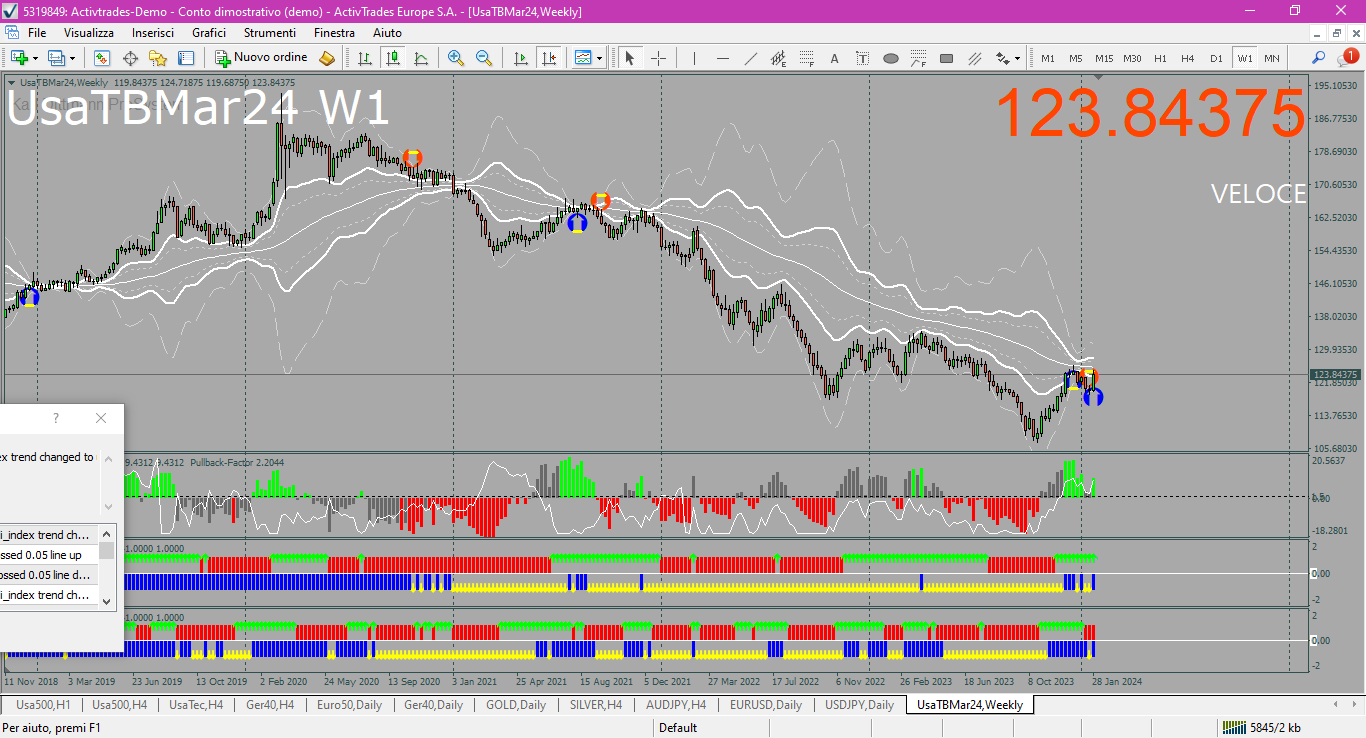This screenshot has height=738, width=1366.
Task: Click the alert dialog help question mark
Action: [56, 418]
